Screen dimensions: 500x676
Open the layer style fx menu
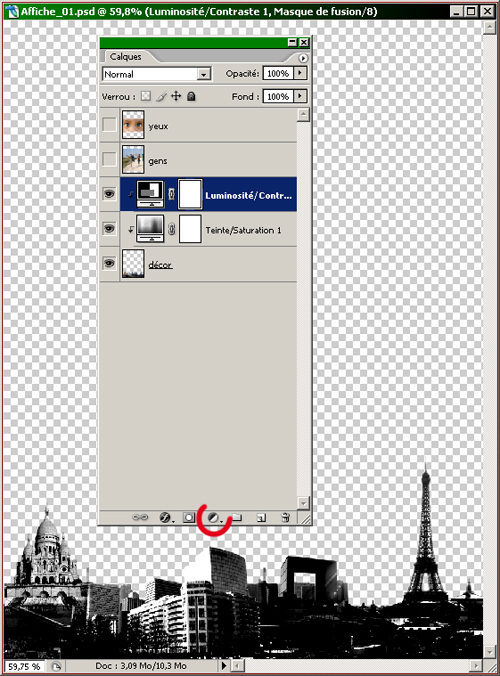[x=166, y=517]
